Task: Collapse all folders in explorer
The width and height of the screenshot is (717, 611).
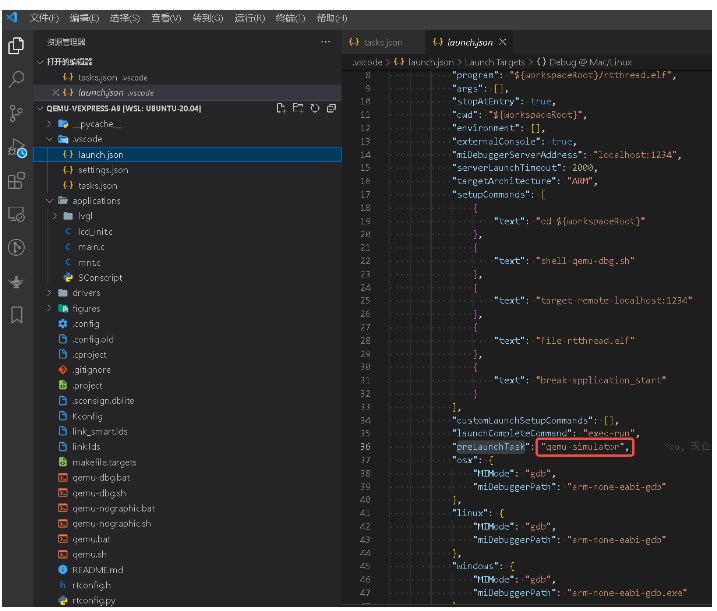Action: coord(331,108)
